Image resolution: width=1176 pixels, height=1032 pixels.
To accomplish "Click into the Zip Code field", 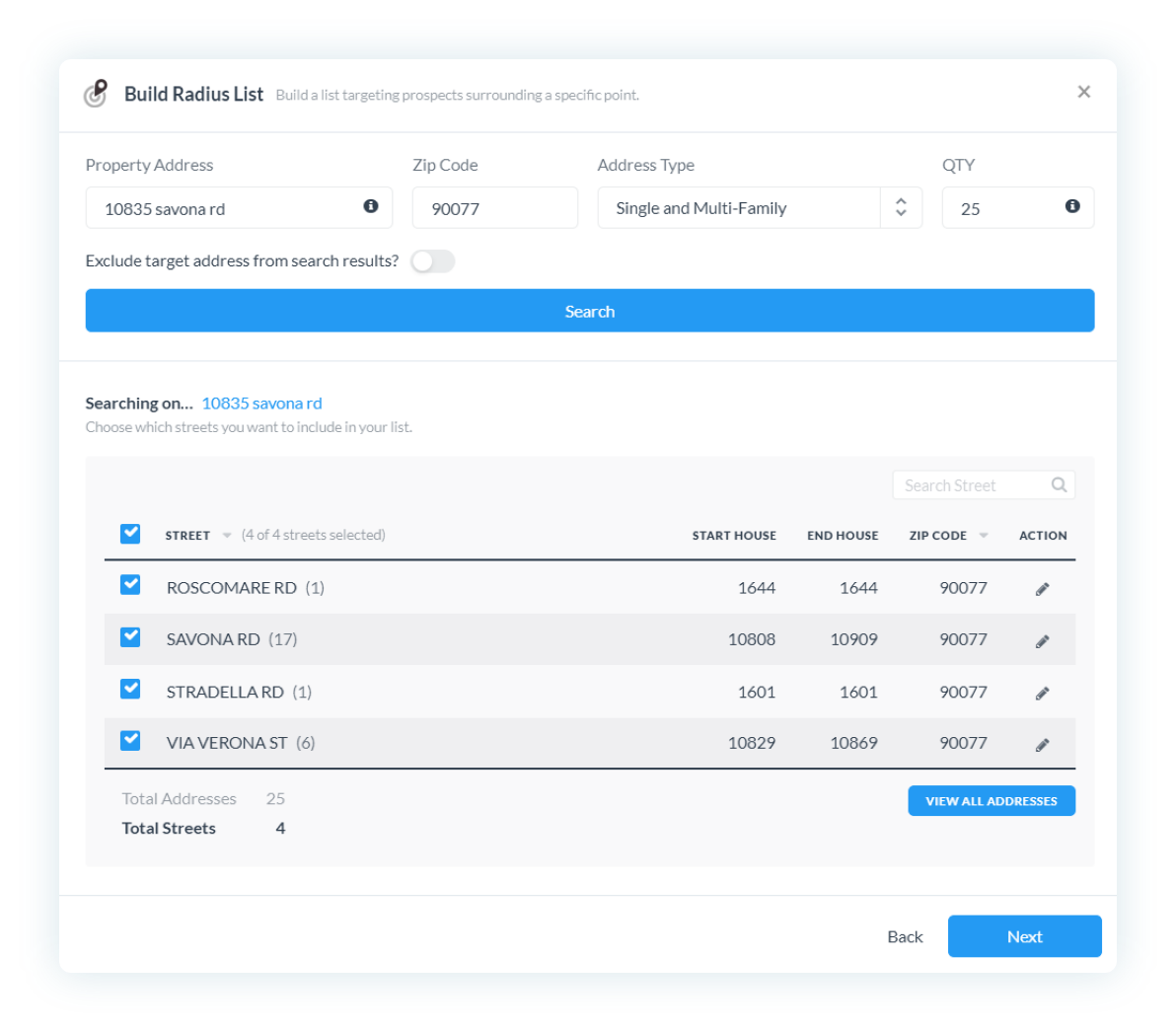I will coord(494,208).
